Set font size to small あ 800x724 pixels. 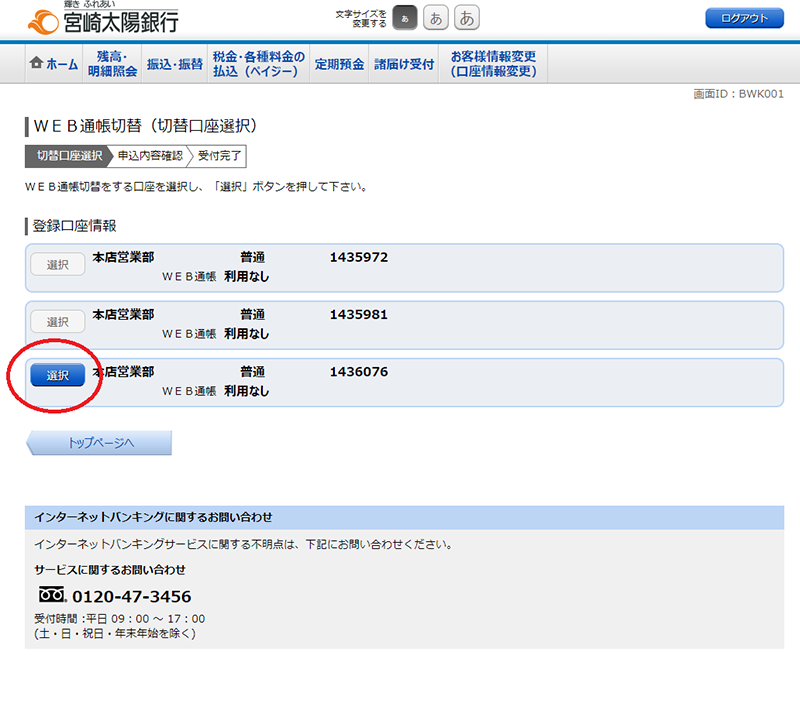pos(405,18)
